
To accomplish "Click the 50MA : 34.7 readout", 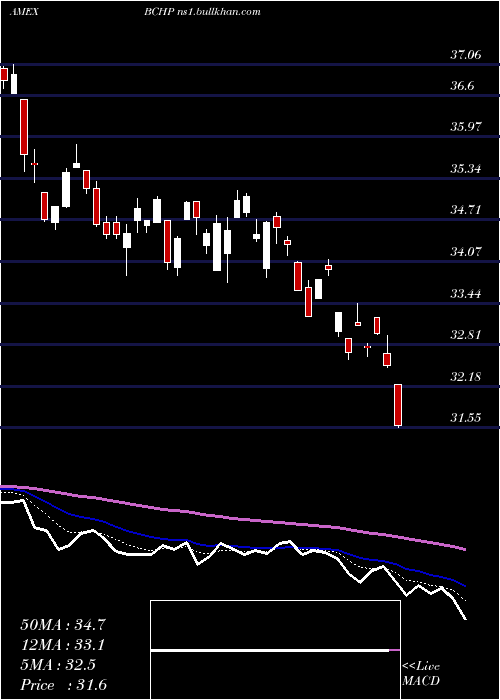I will click(63, 625).
